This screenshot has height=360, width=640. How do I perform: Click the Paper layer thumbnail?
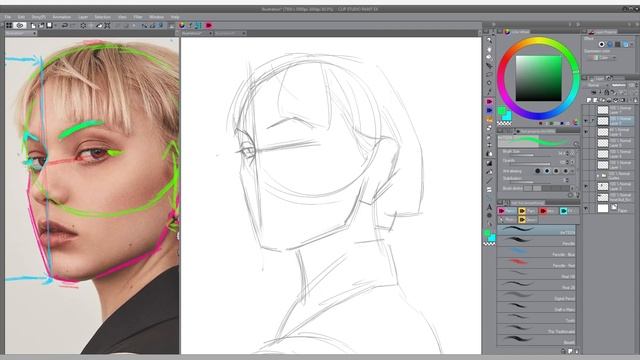603,208
